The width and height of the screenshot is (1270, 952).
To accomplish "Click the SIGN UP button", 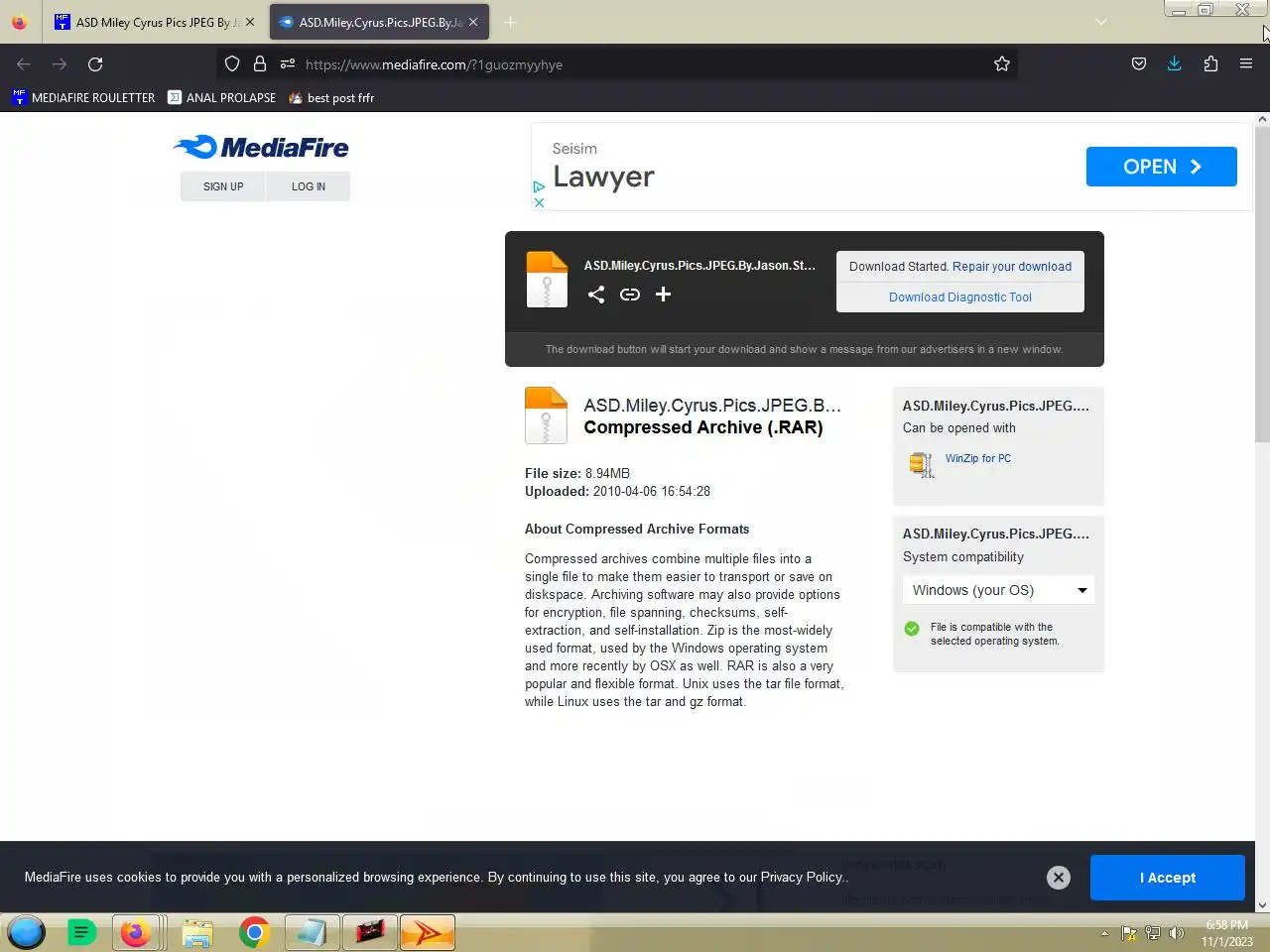I will [223, 186].
